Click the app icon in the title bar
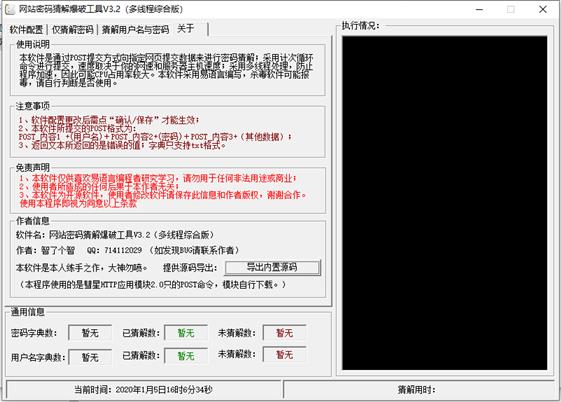This screenshot has width=561, height=402. point(10,9)
